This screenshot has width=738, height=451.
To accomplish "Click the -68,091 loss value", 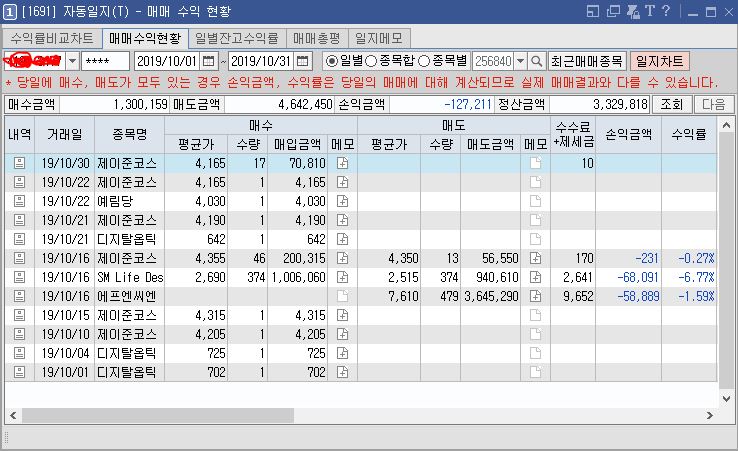I will tap(638, 277).
